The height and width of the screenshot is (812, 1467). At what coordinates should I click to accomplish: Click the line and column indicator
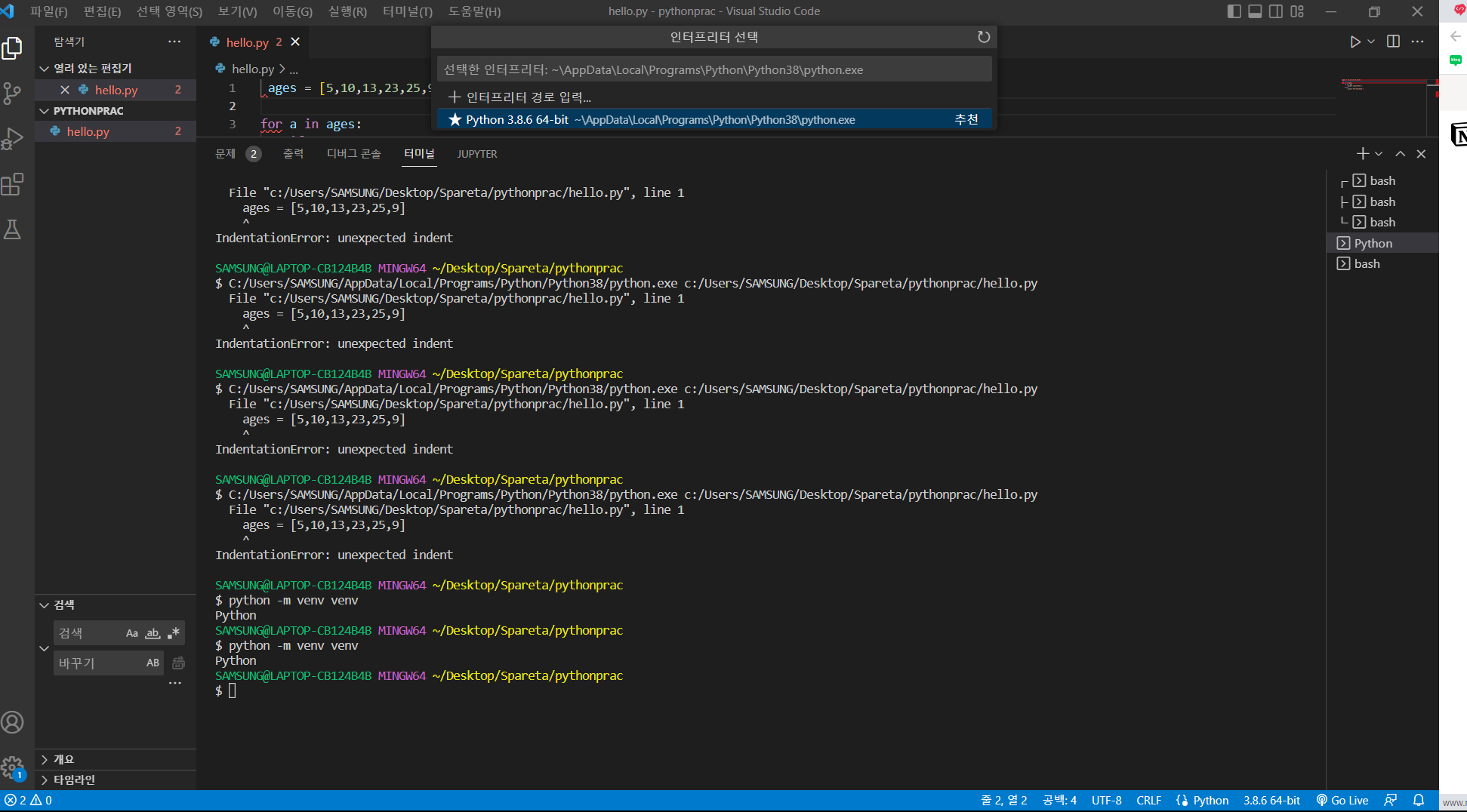point(1003,801)
